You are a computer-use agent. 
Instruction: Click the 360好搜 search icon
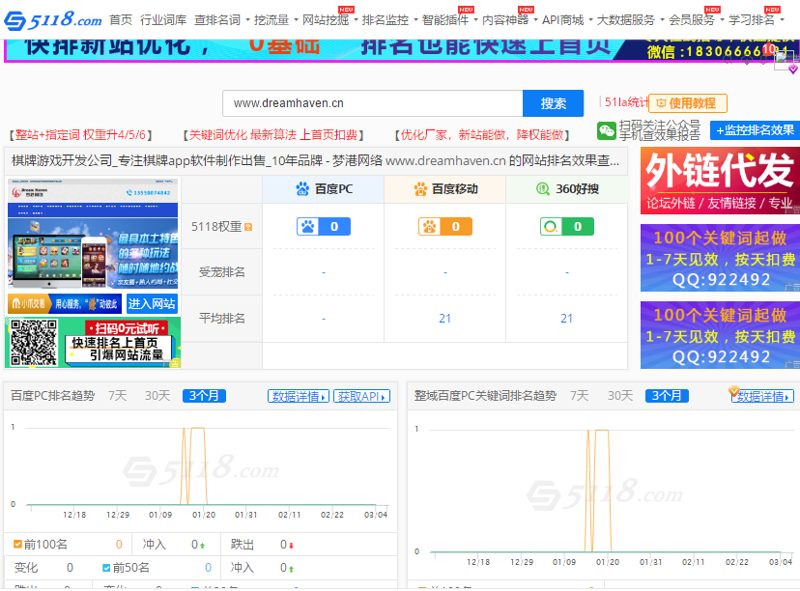[x=543, y=189]
